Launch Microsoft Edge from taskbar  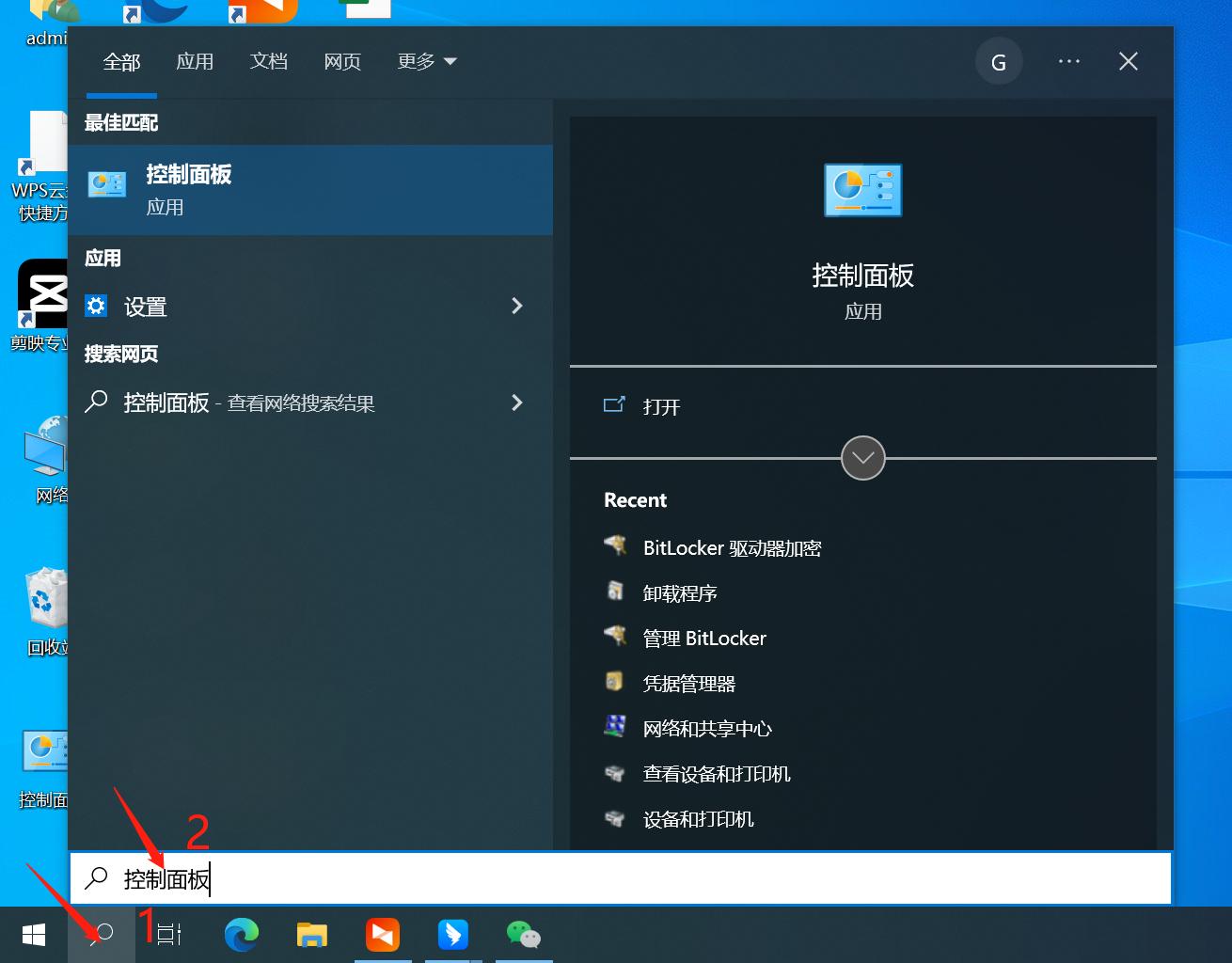242,935
